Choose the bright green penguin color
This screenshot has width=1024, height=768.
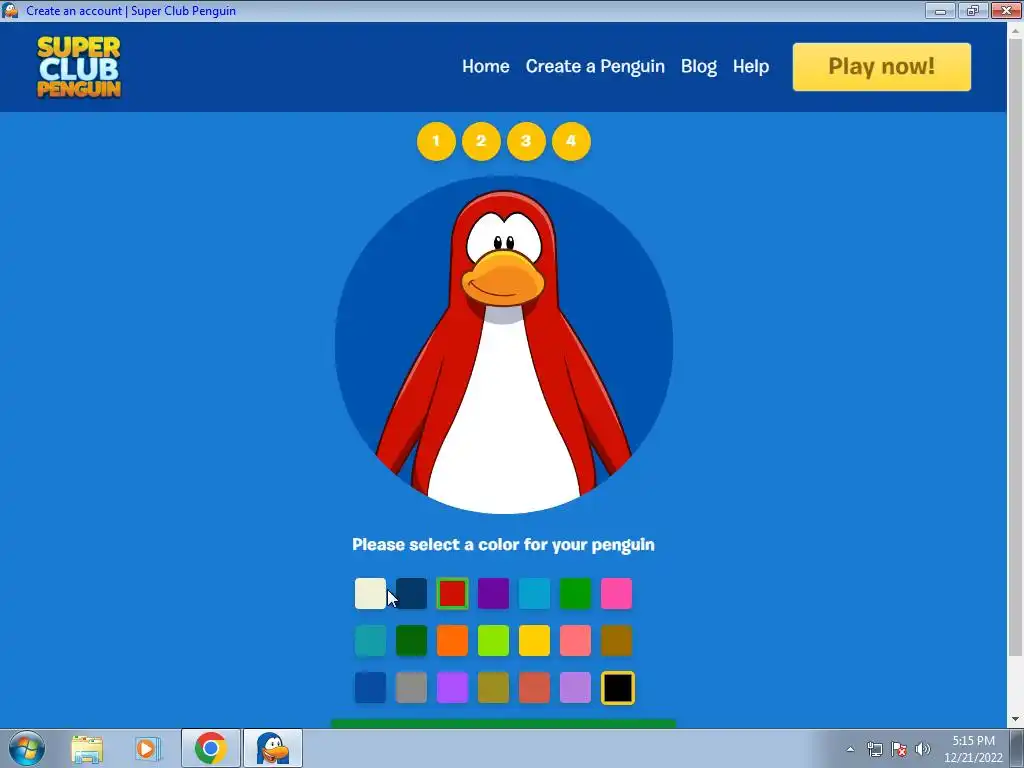pyautogui.click(x=575, y=594)
